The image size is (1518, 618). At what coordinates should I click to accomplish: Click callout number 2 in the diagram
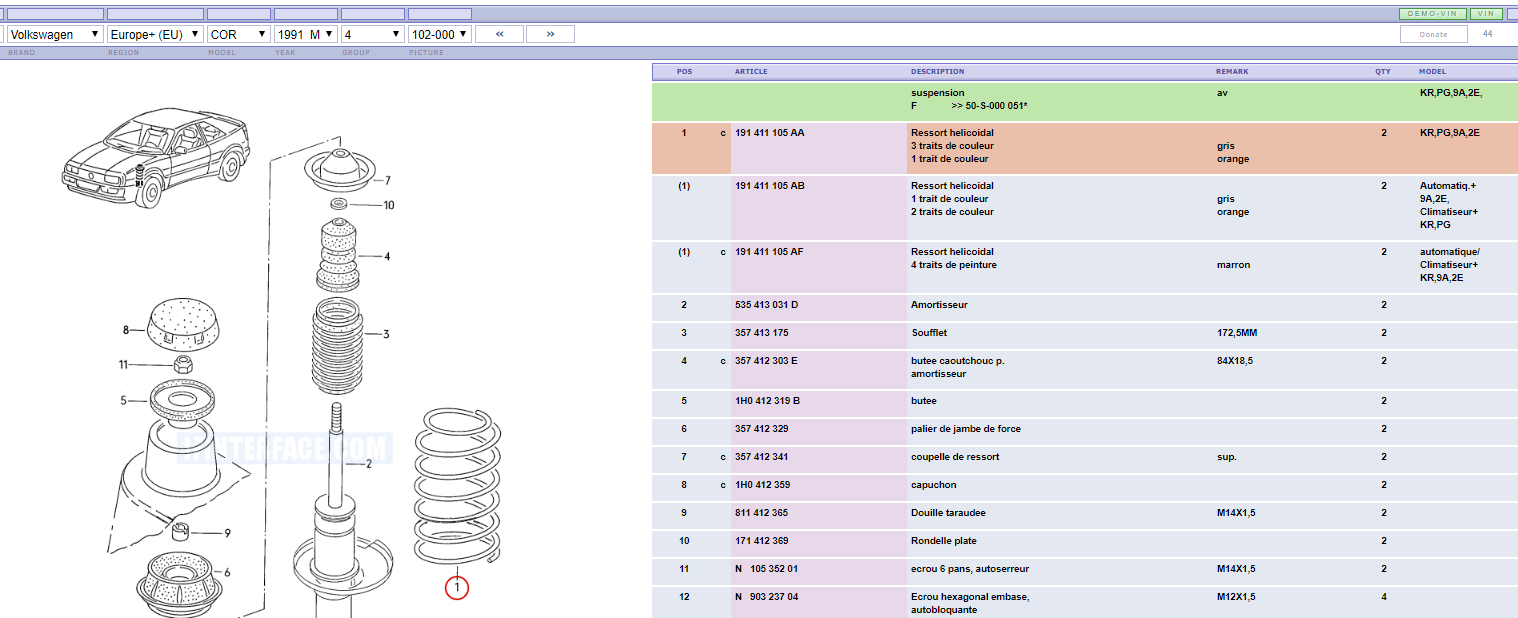tap(368, 463)
